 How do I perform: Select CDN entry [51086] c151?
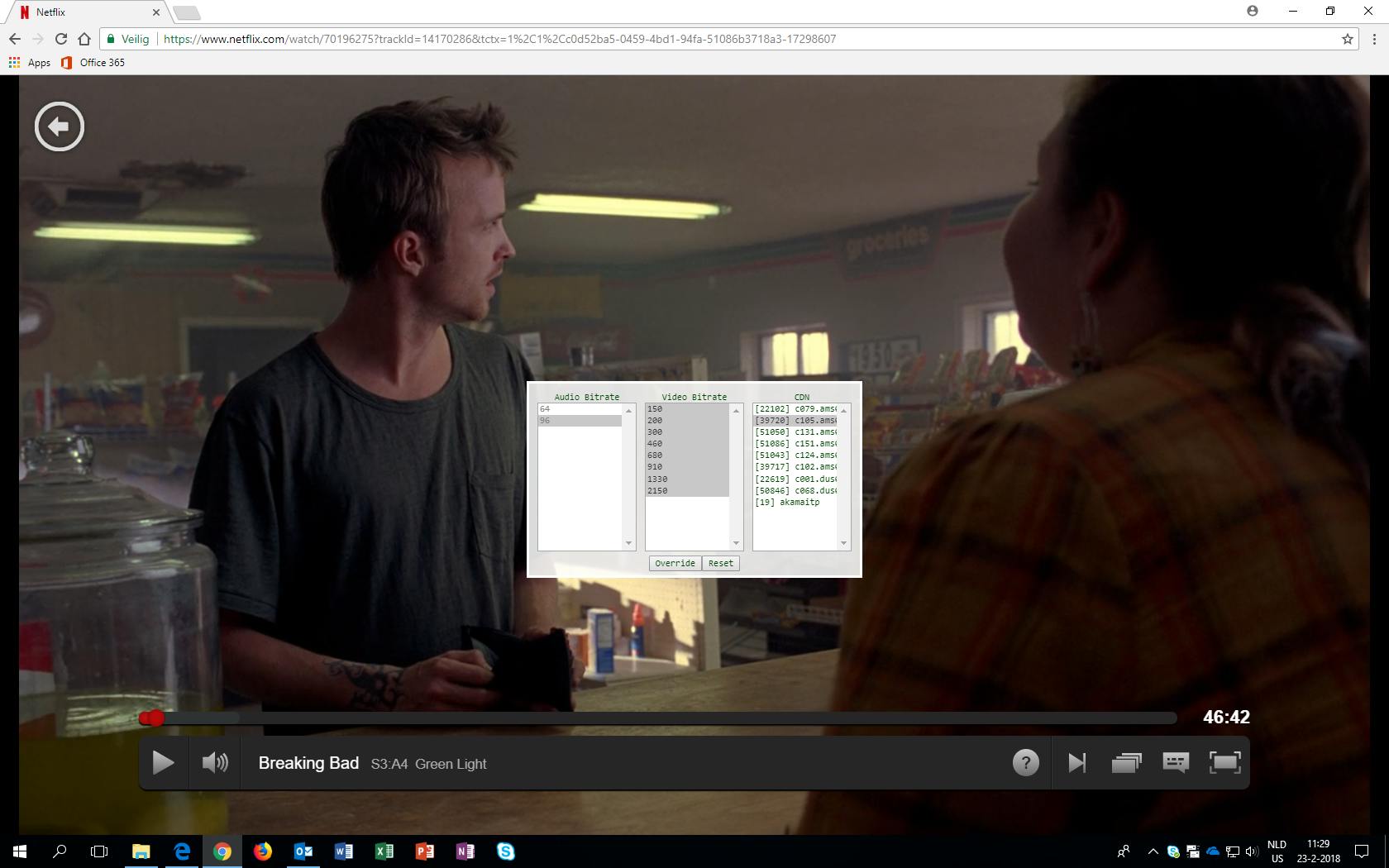(795, 444)
